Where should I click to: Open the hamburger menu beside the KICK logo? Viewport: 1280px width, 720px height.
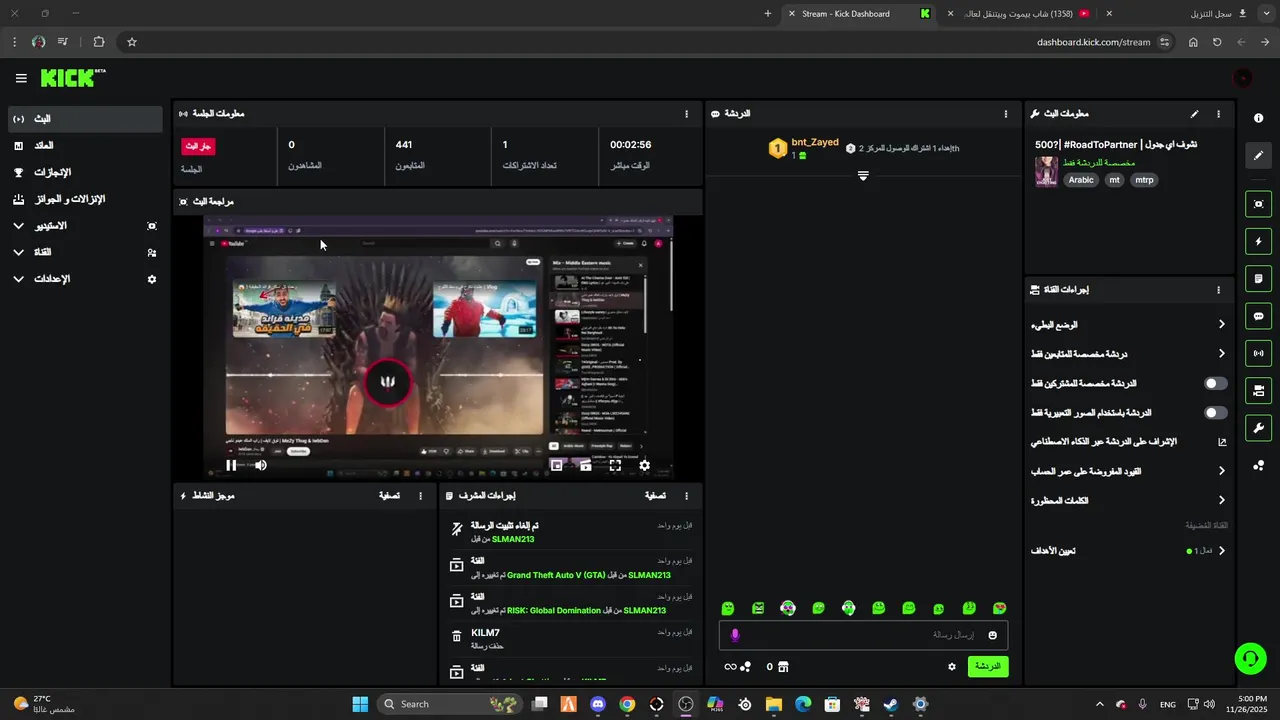21,78
